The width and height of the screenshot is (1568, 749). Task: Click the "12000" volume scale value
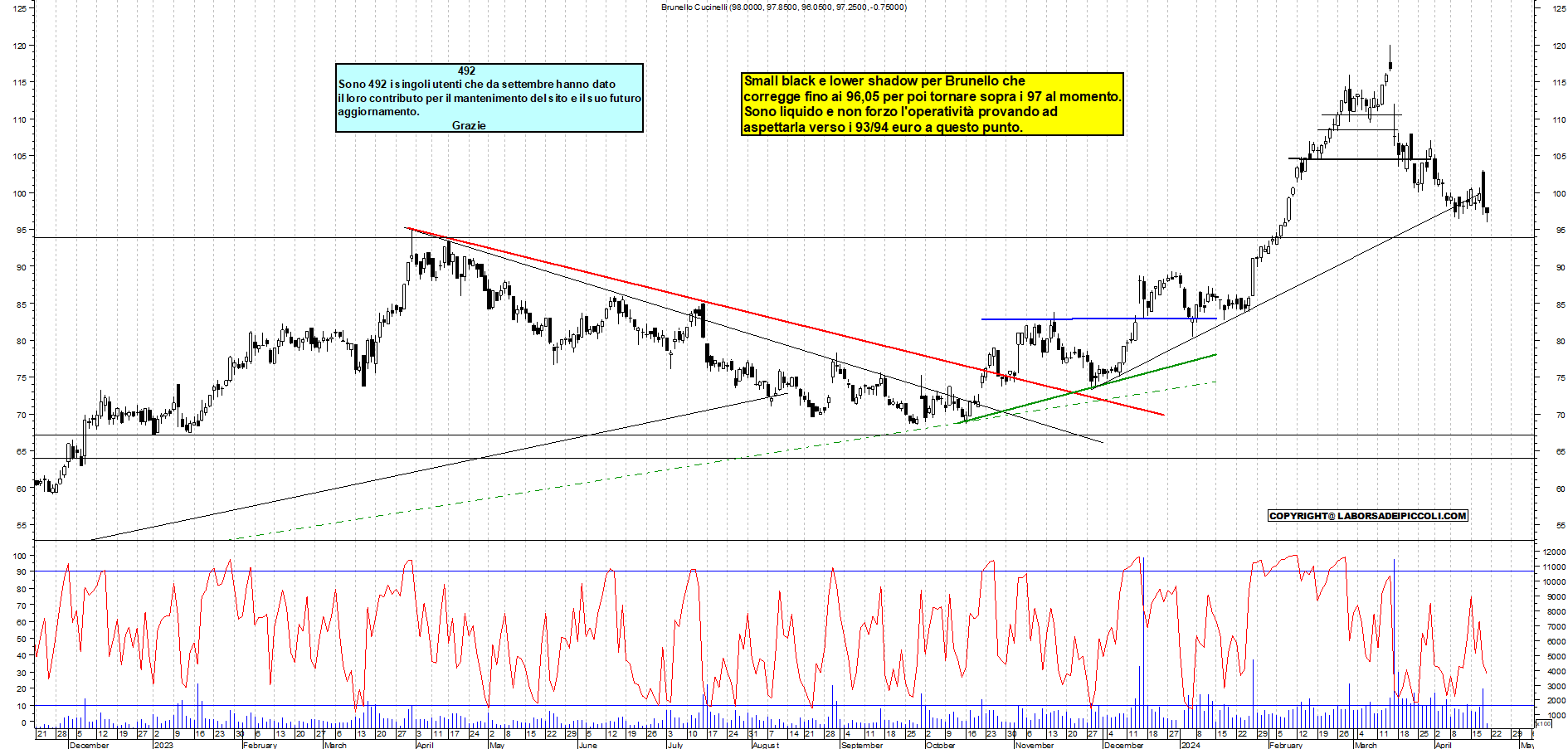[1554, 552]
